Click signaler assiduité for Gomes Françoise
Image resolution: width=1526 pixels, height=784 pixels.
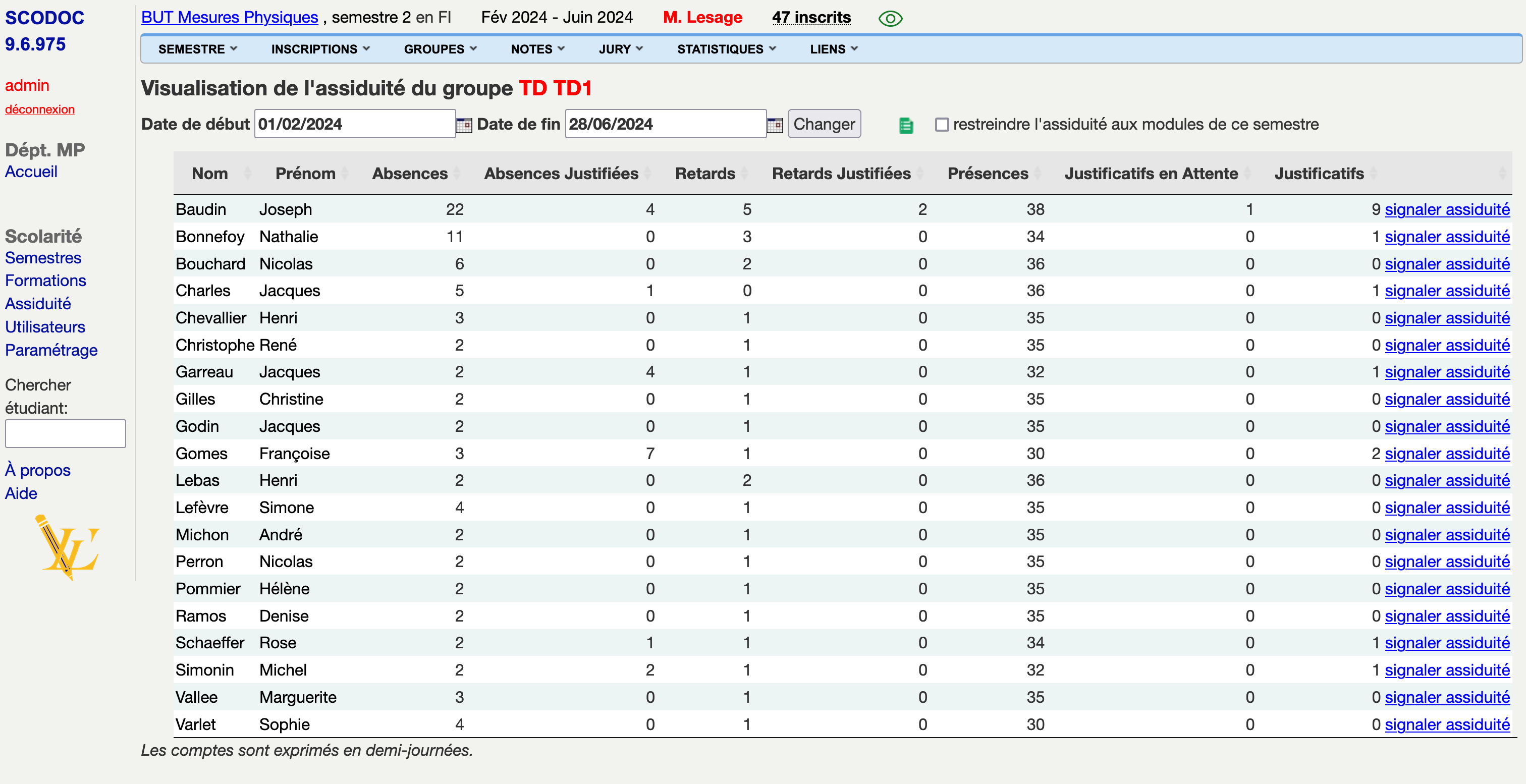click(x=1447, y=454)
